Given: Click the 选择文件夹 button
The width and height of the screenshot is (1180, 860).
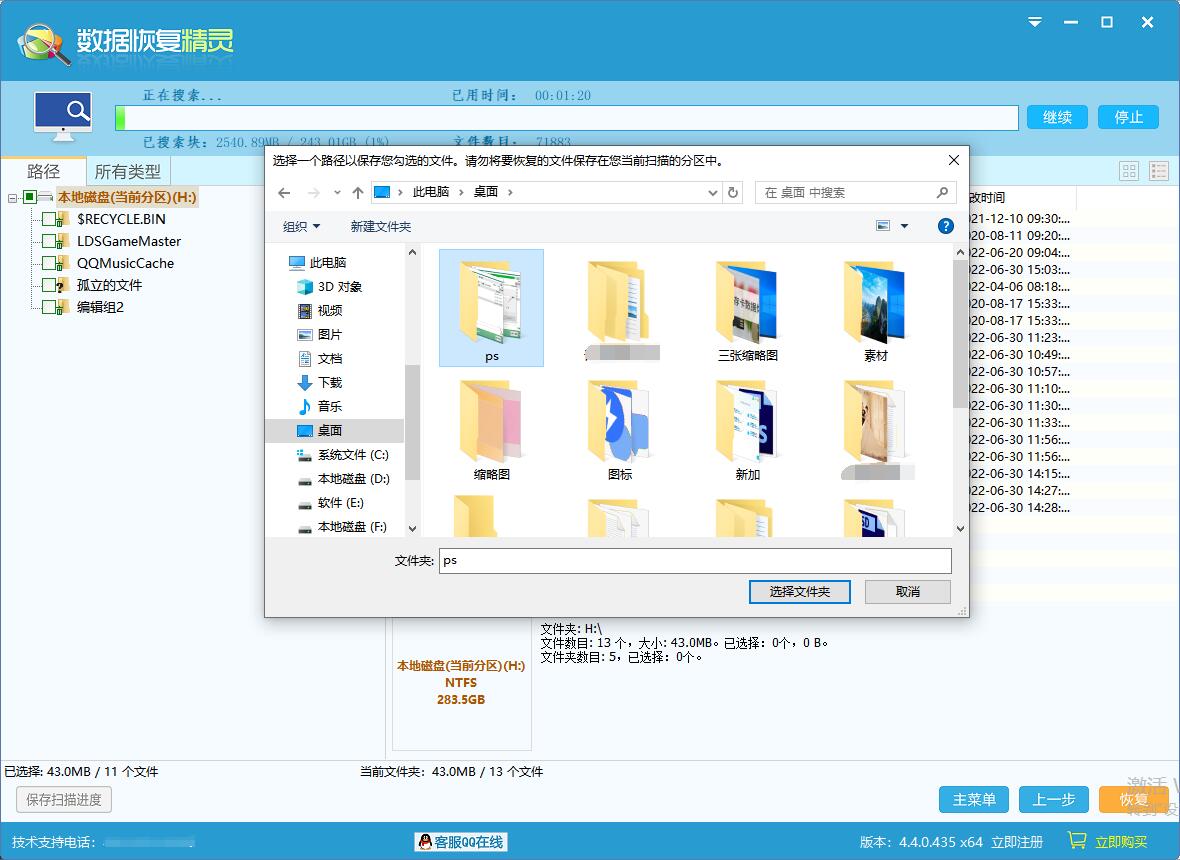Looking at the screenshot, I should click(x=799, y=592).
